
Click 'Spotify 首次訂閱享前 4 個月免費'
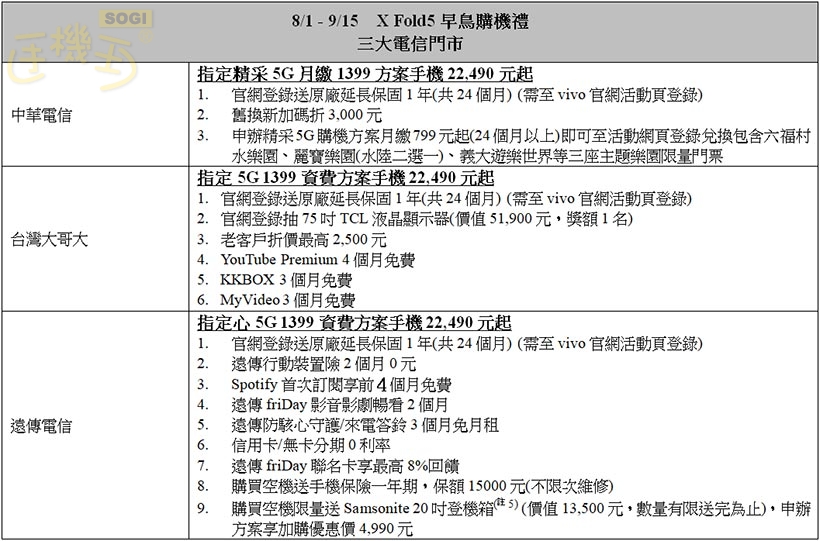pos(341,385)
